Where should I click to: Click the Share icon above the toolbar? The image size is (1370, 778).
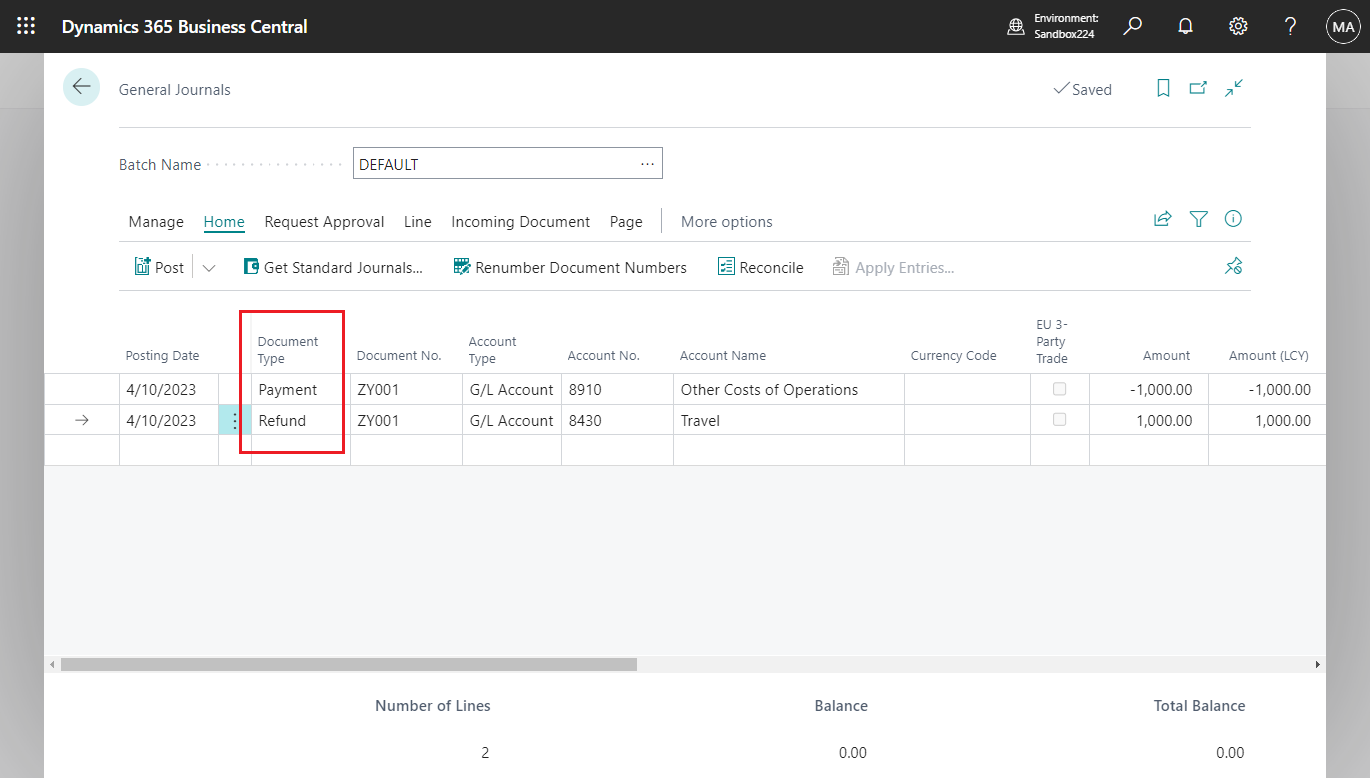pyautogui.click(x=1162, y=218)
